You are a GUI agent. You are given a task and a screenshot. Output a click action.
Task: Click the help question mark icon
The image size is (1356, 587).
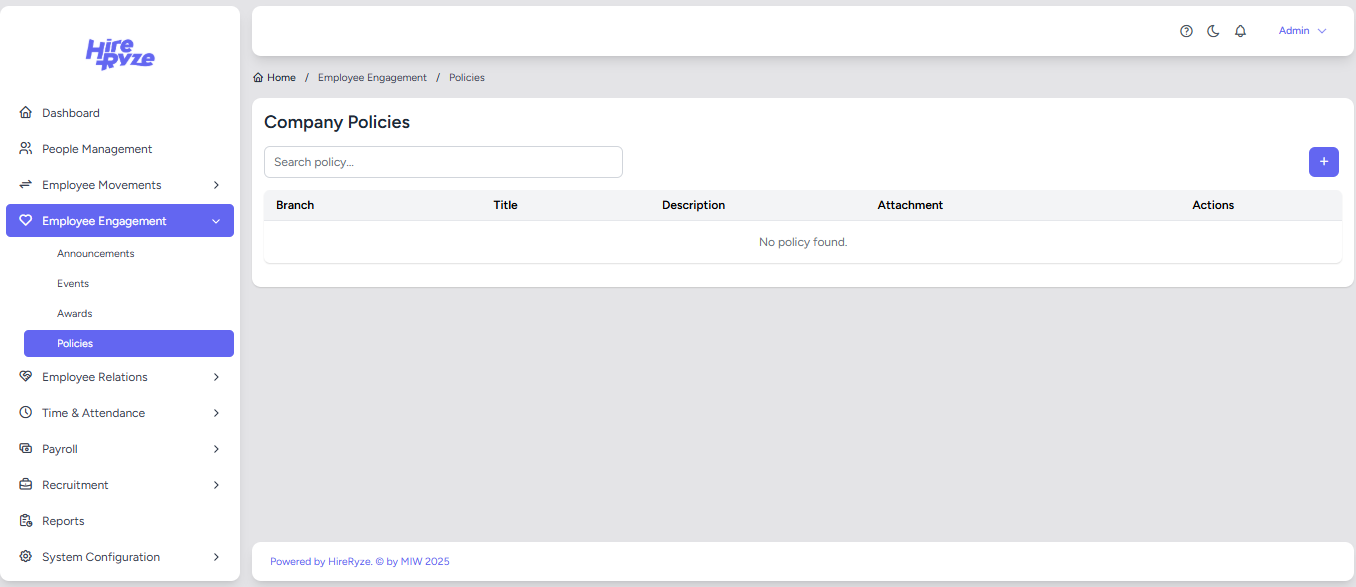(1186, 31)
